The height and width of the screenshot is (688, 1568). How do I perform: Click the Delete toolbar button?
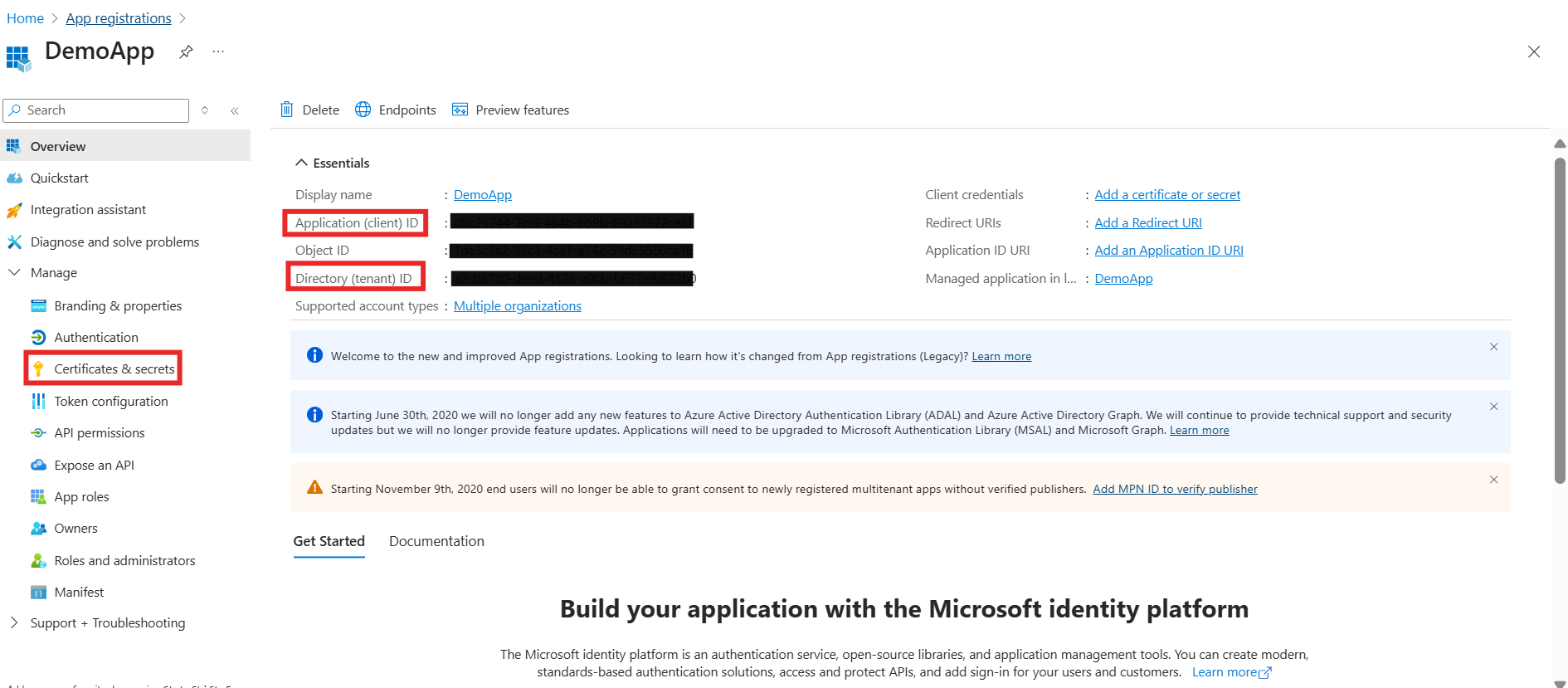pos(309,110)
